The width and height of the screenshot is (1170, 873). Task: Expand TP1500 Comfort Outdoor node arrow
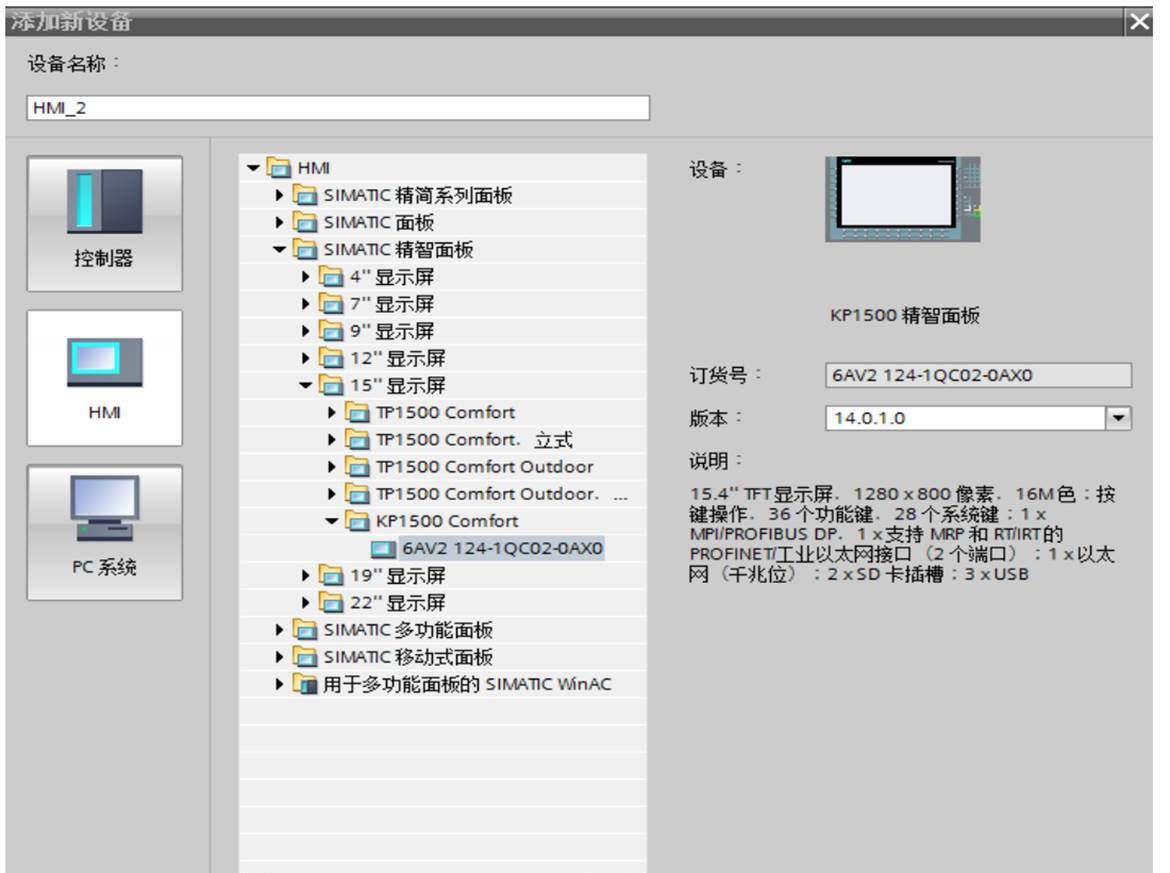pyautogui.click(x=332, y=467)
